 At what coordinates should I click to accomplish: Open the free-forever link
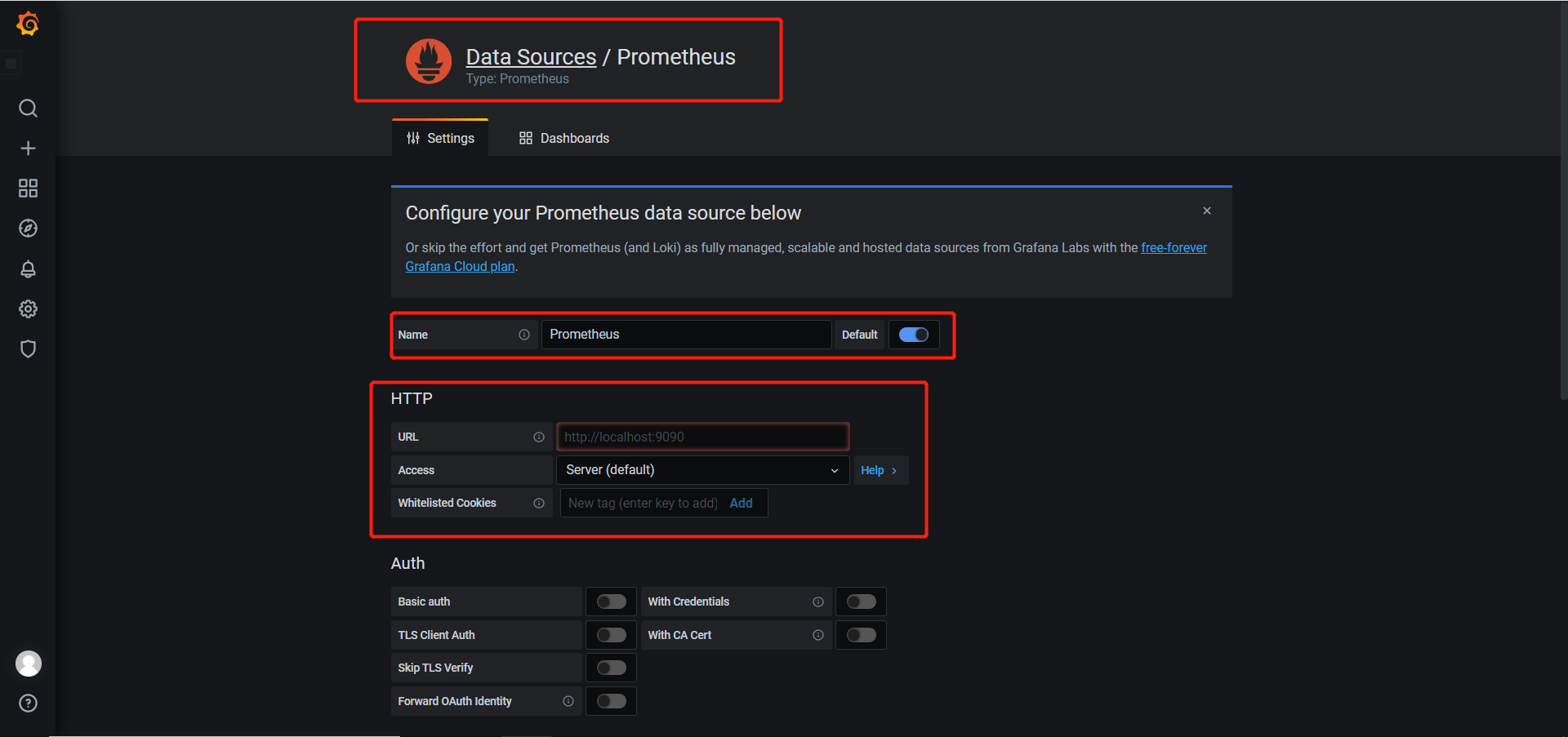[x=1174, y=247]
